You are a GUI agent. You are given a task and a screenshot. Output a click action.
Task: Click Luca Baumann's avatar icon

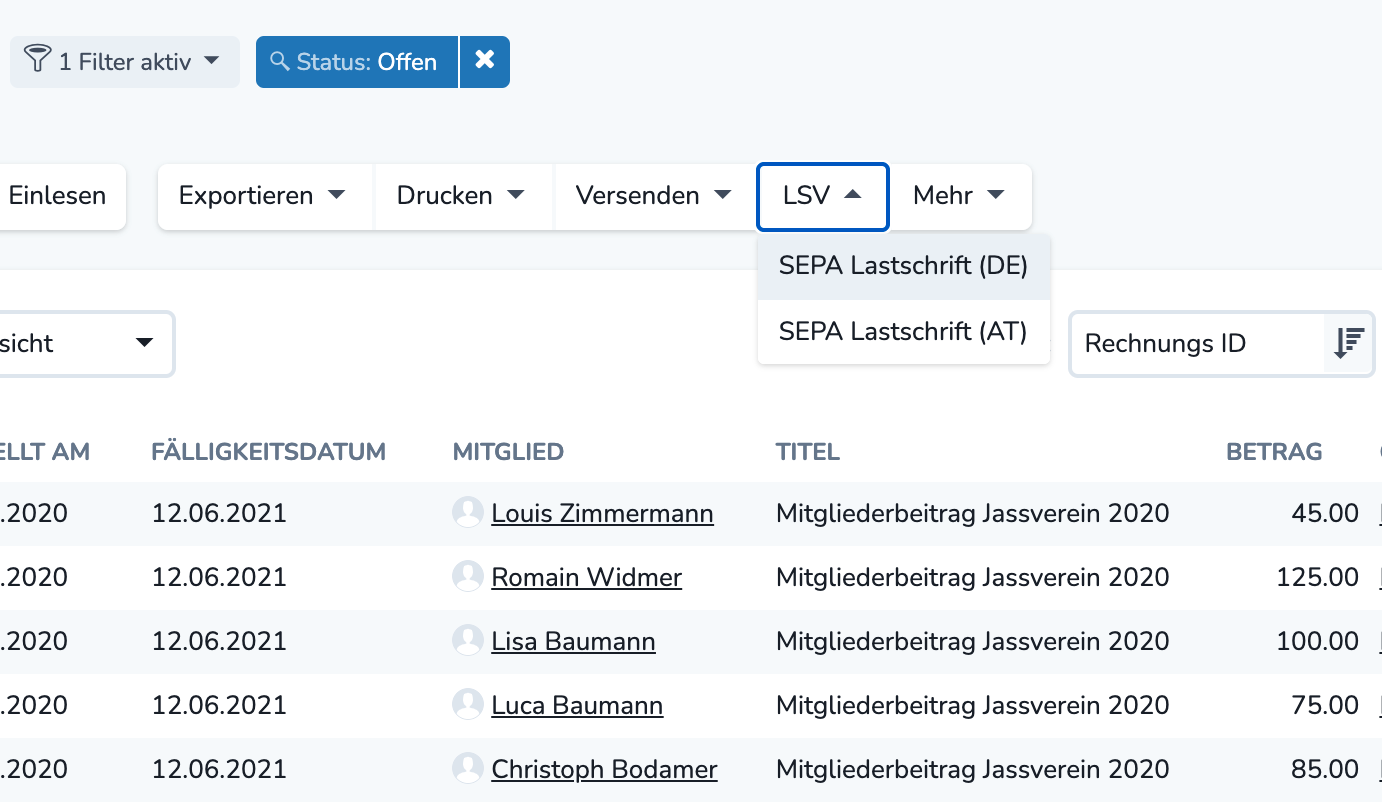[467, 704]
